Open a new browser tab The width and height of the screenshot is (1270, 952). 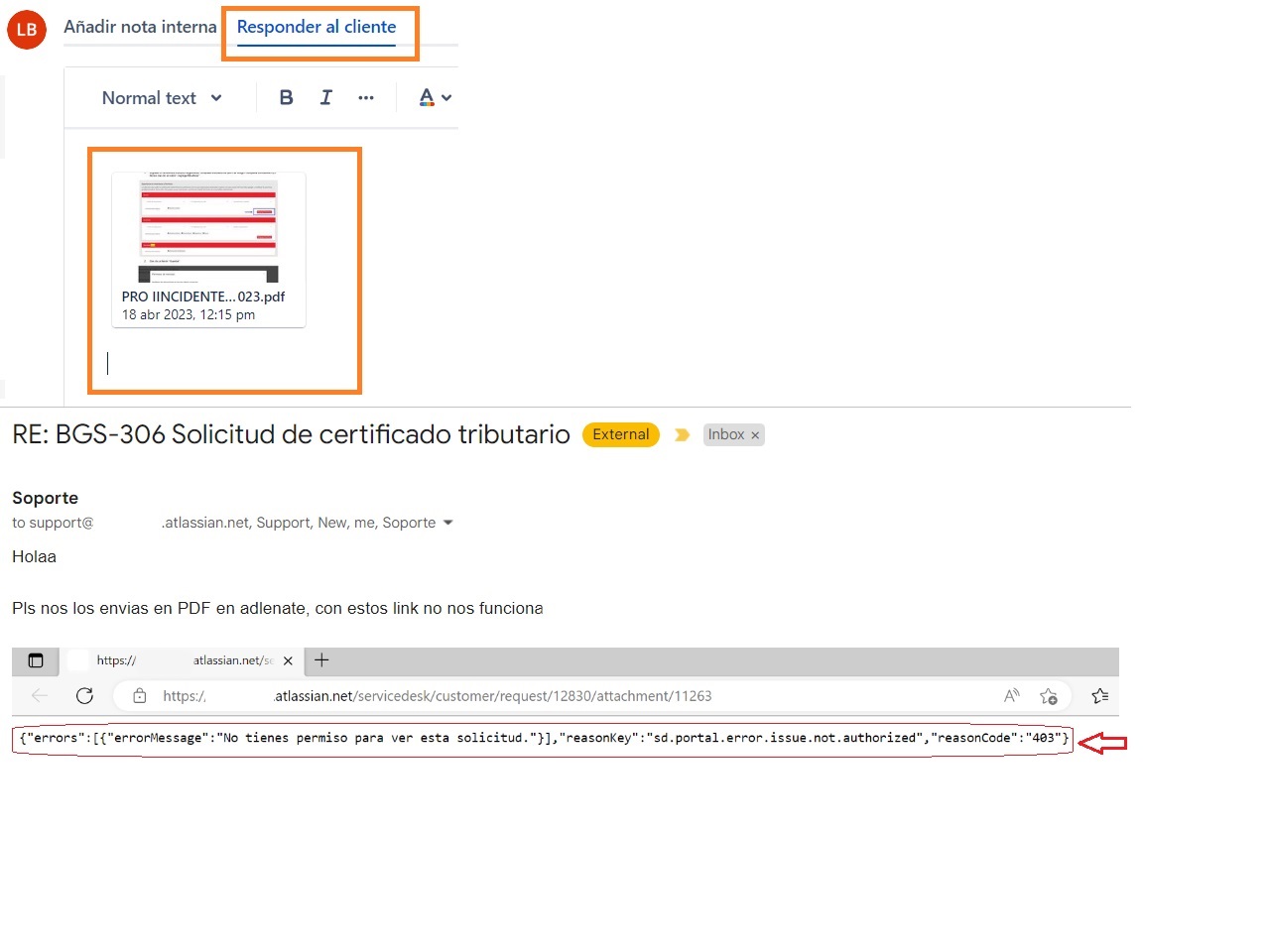point(321,660)
